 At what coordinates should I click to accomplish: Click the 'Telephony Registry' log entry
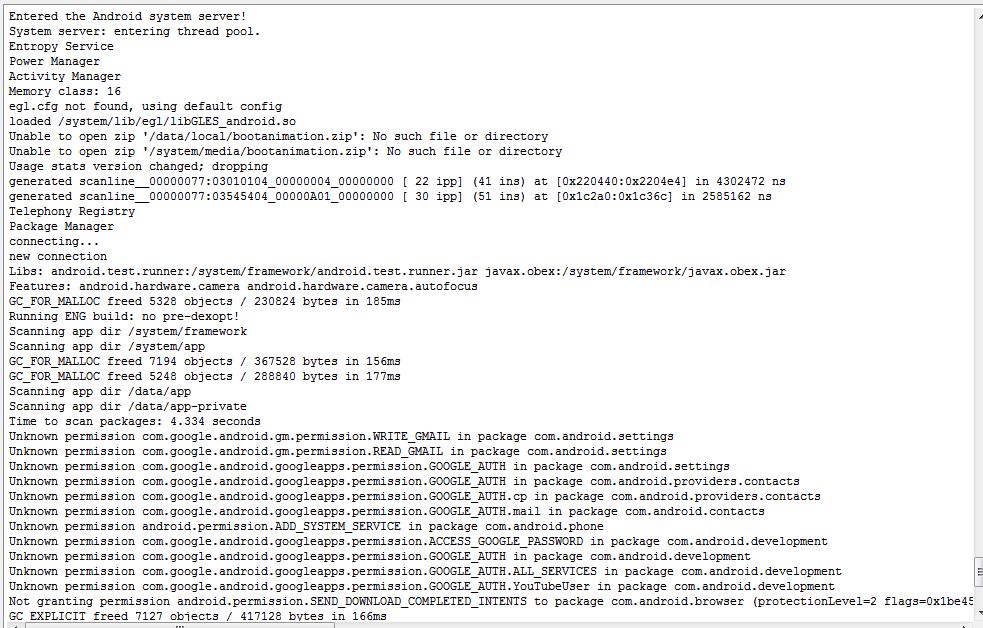tap(72, 211)
